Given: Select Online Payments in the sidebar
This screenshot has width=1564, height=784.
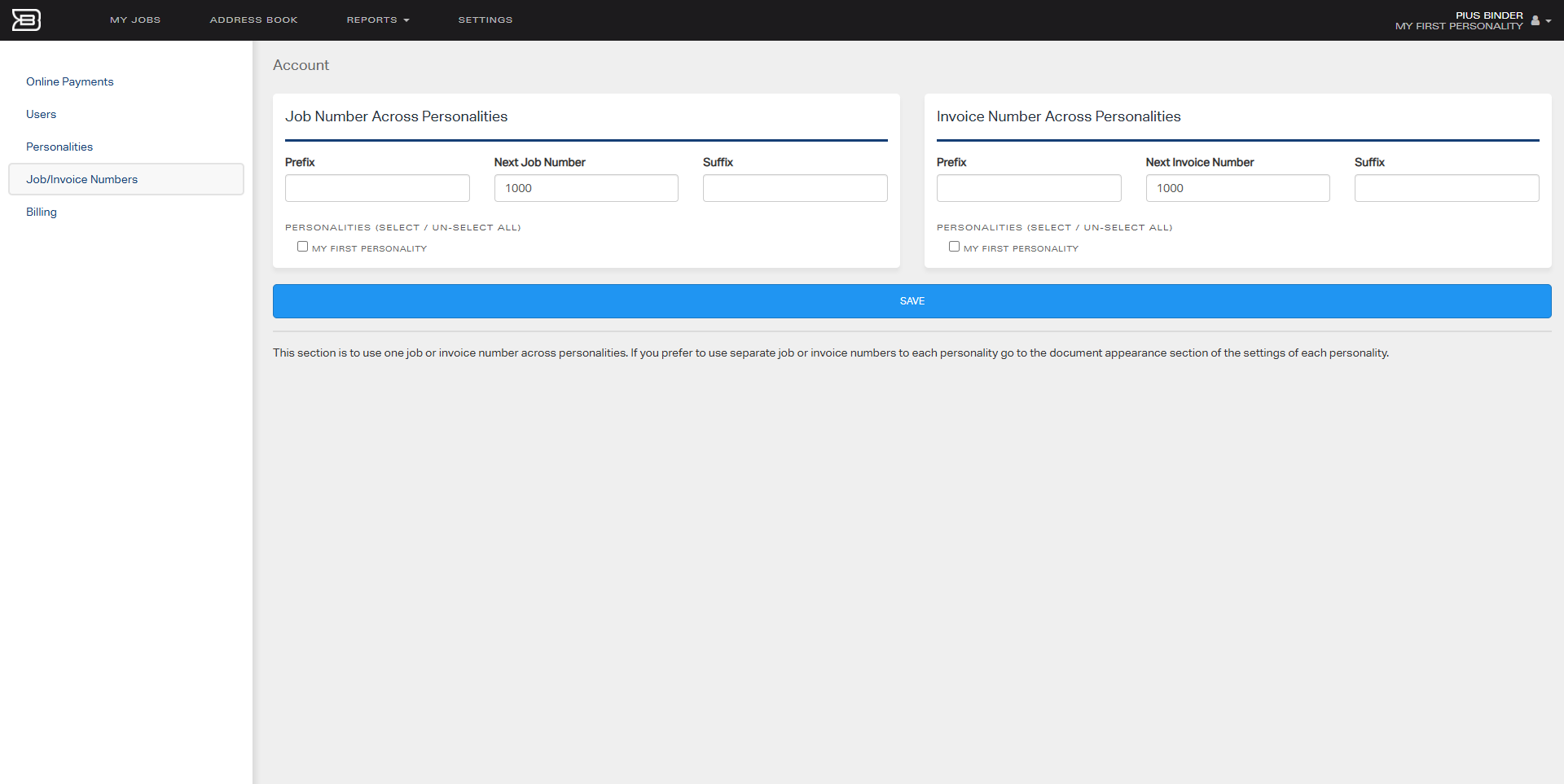Looking at the screenshot, I should 69,81.
